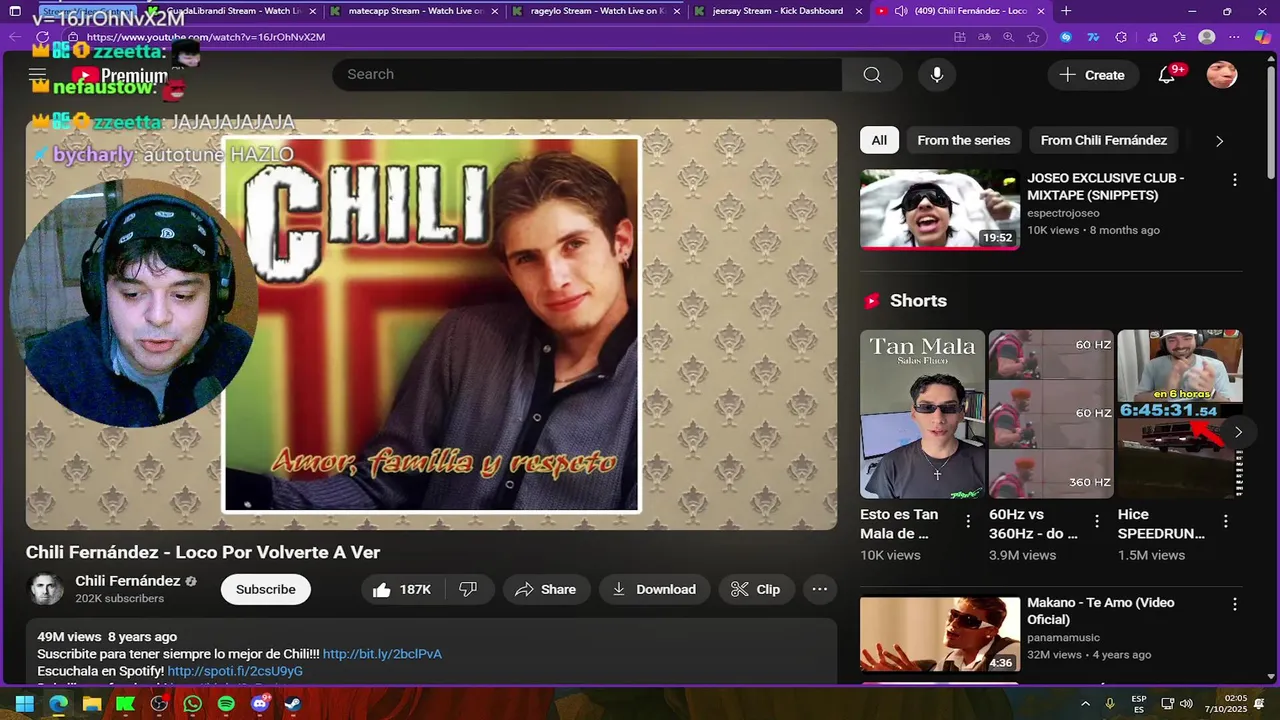1280x720 pixels.
Task: Open the bit.ly/2bclPvA description link
Action: point(382,654)
